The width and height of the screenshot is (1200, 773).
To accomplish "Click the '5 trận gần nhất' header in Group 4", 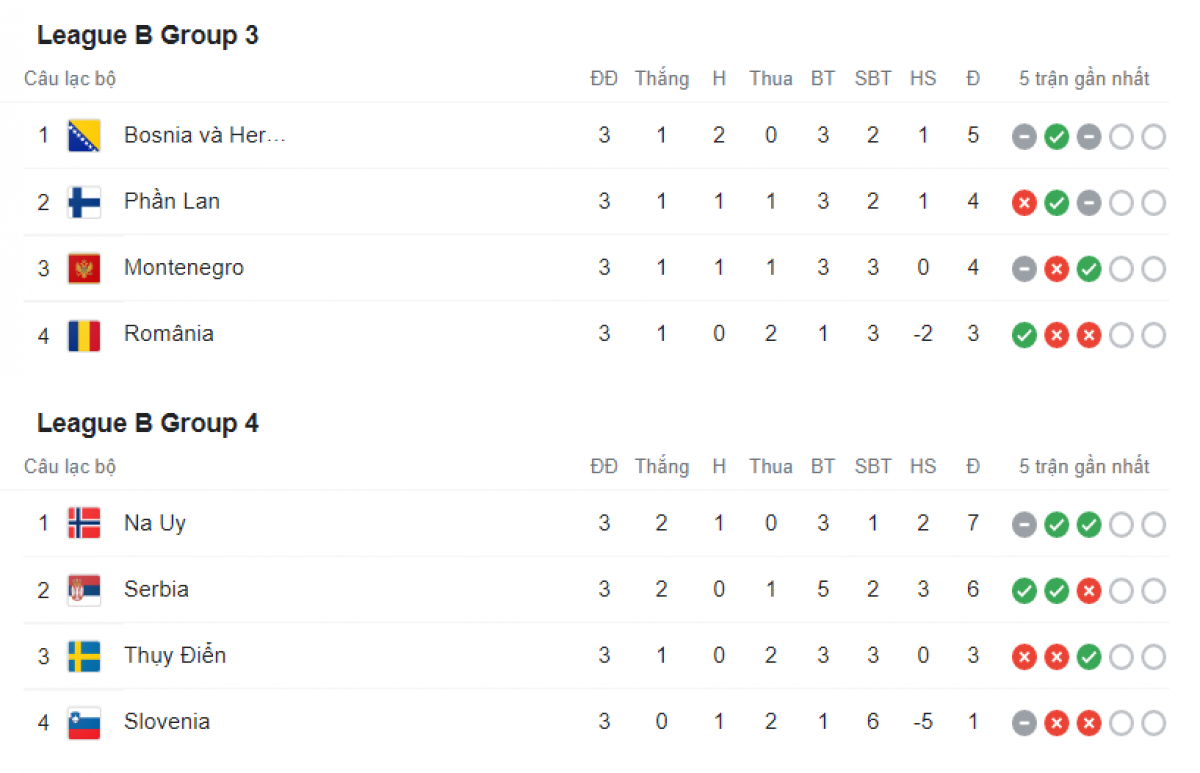I will pyautogui.click(x=1084, y=467).
